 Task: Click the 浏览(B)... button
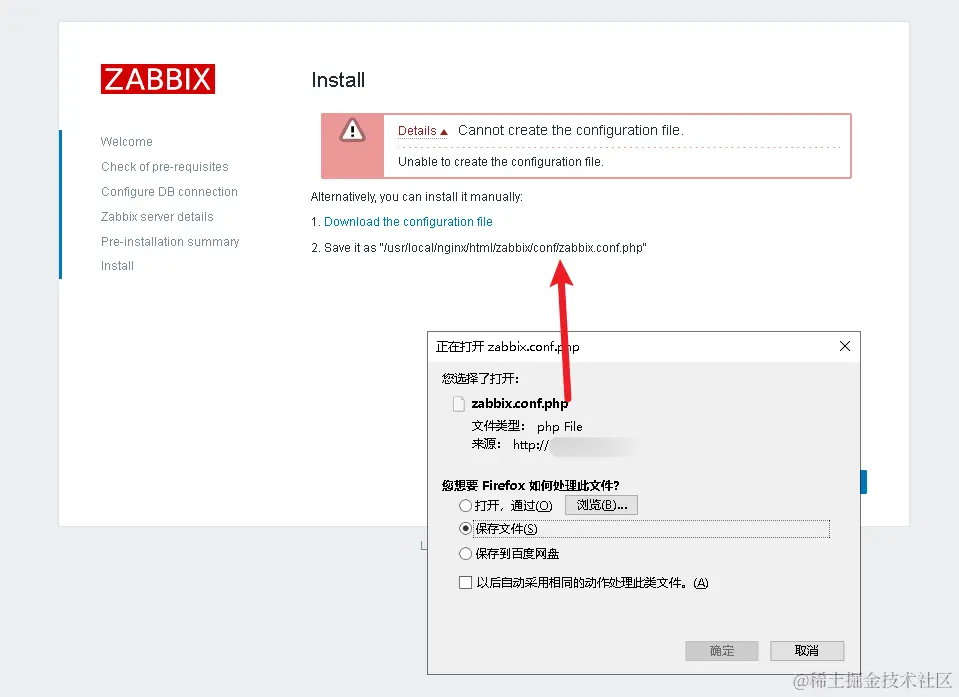[601, 505]
